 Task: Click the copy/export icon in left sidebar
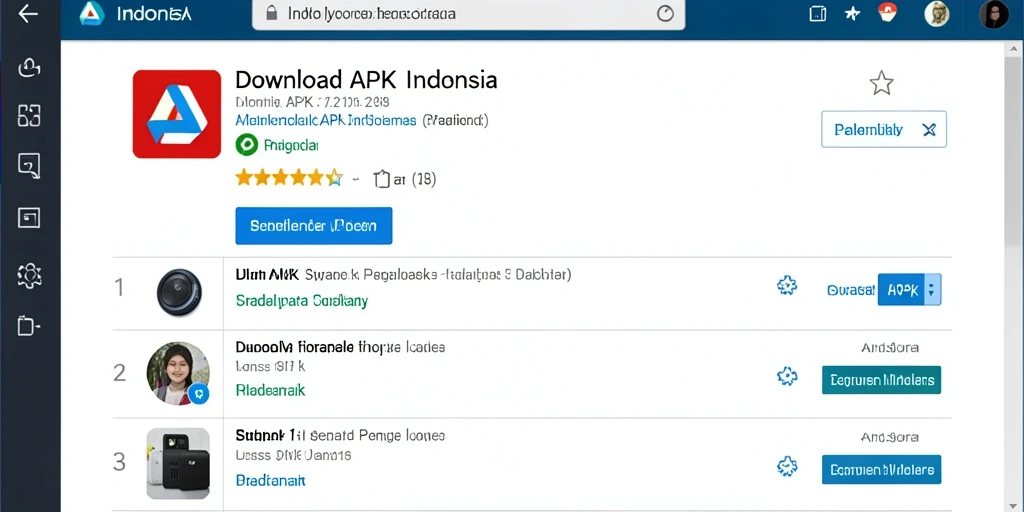29,325
